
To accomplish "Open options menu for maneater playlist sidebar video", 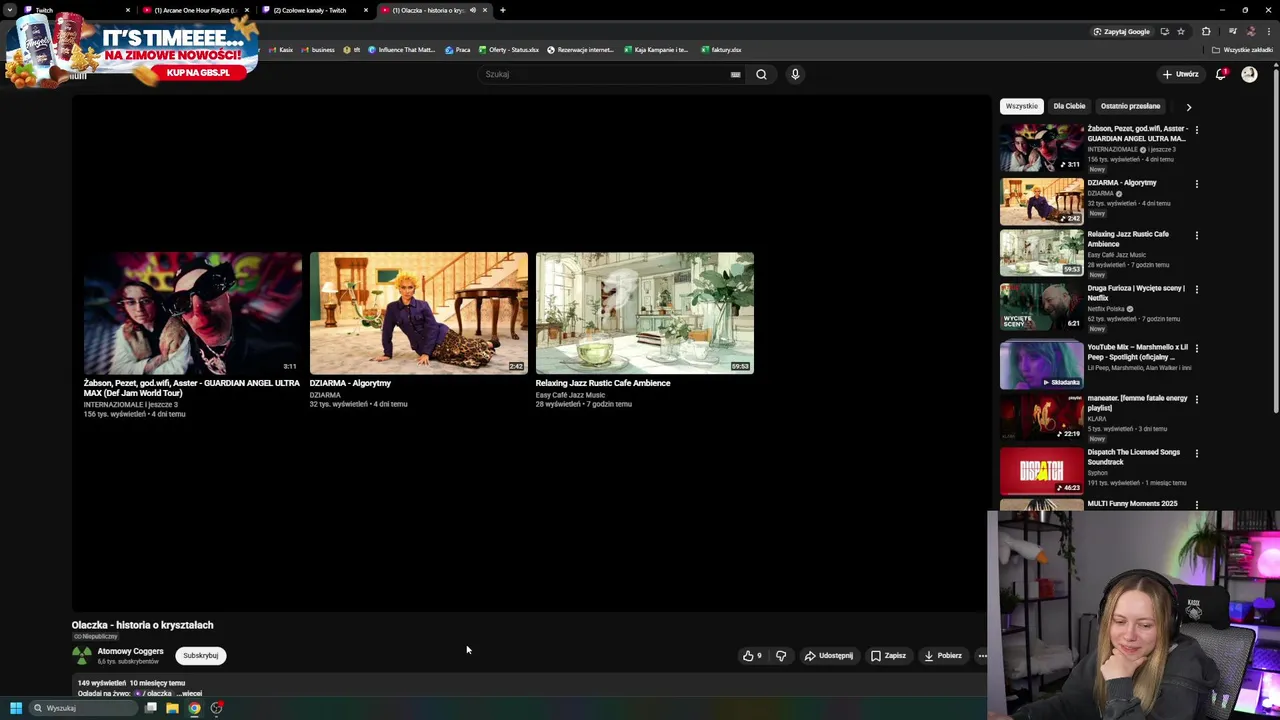I will point(1196,400).
